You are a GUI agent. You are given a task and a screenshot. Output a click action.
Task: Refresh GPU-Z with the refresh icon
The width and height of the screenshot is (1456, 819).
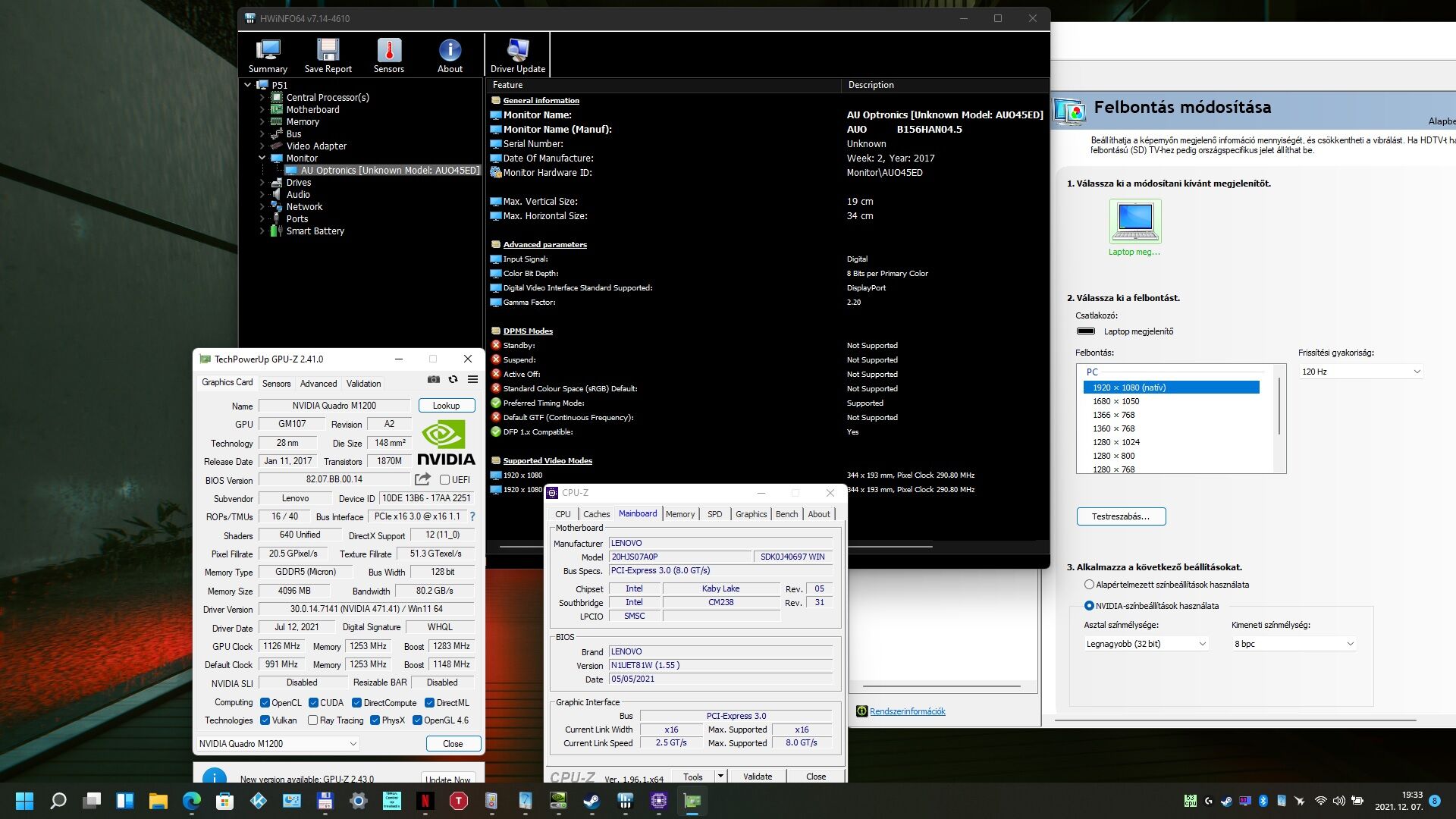click(453, 379)
